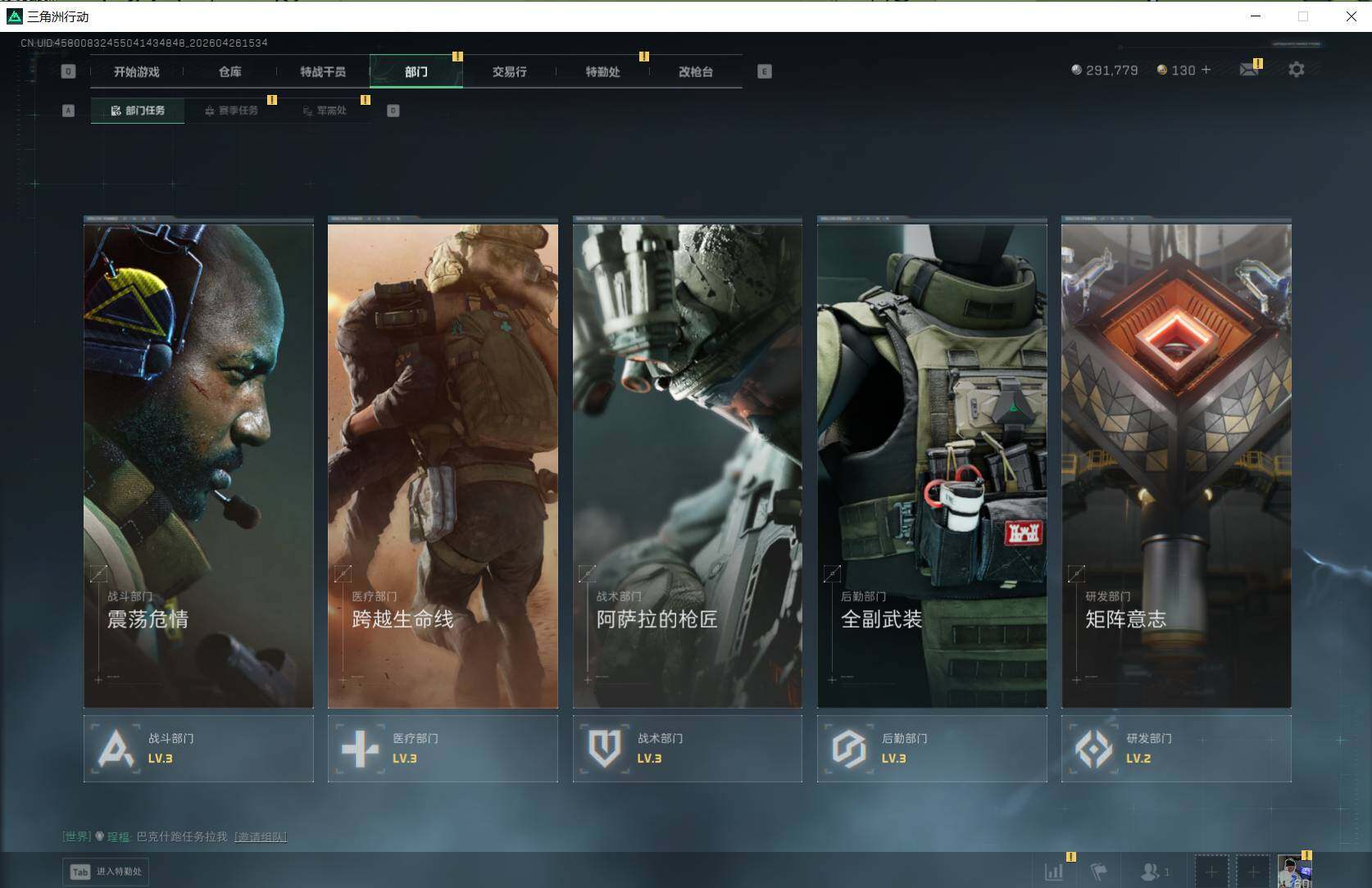Click the 后勤部门 hexagon icon

848,749
